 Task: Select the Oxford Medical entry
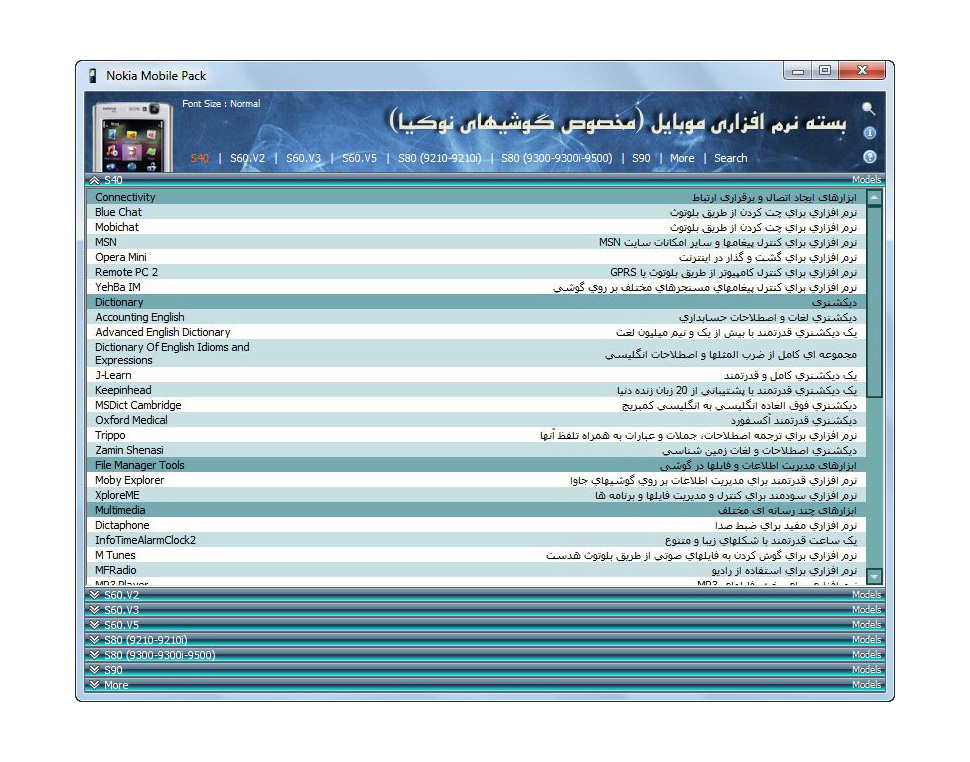476,420
